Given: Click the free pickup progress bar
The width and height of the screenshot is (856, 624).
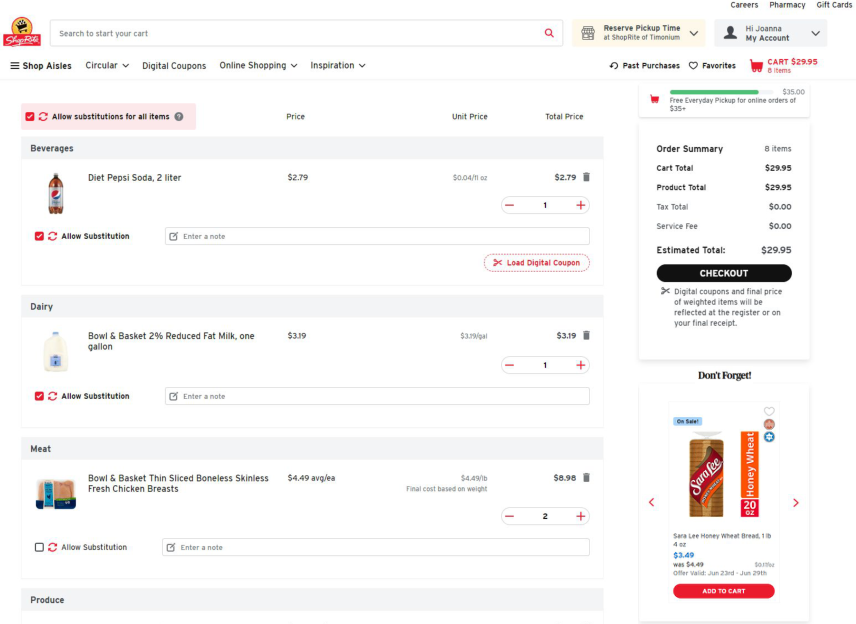Looking at the screenshot, I should [x=722, y=92].
